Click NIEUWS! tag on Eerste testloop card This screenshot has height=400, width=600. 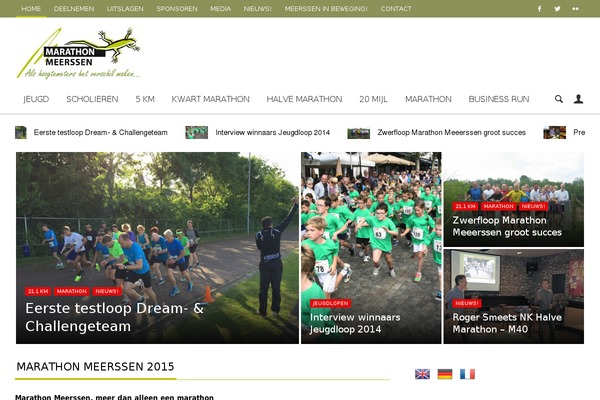[x=107, y=291]
